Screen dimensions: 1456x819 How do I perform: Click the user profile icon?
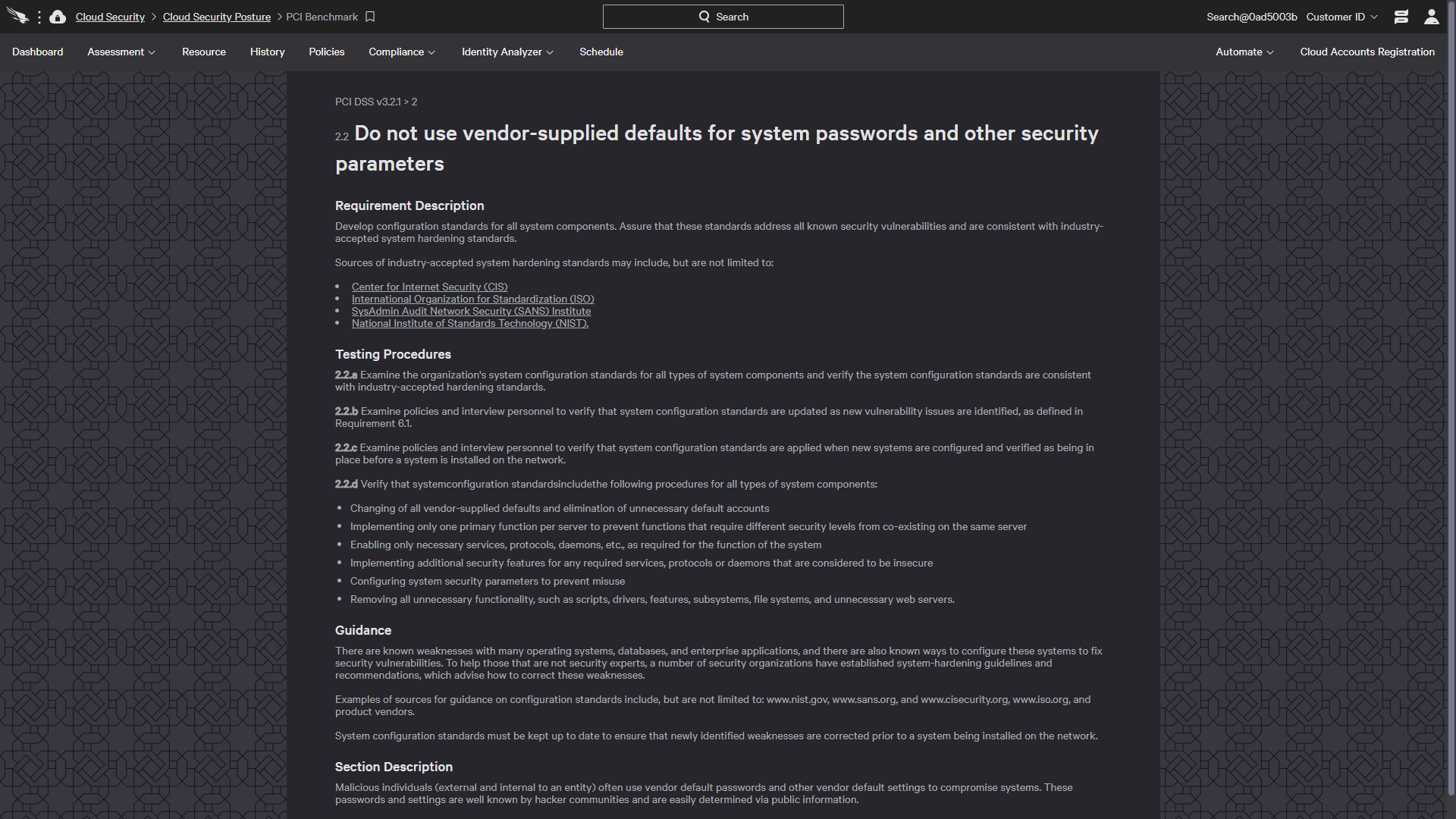click(1432, 16)
